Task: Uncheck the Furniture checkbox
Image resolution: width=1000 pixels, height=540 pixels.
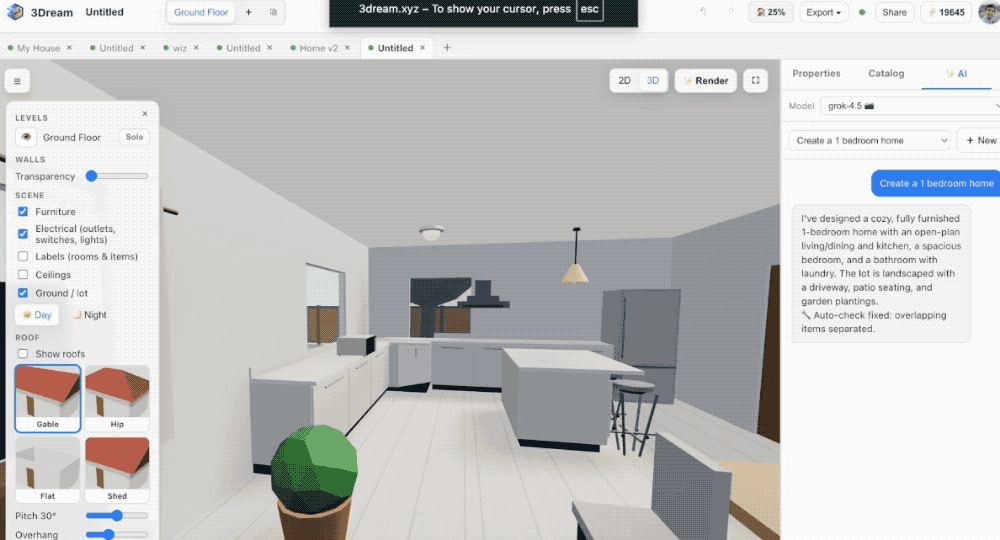Action: pyautogui.click(x=23, y=212)
